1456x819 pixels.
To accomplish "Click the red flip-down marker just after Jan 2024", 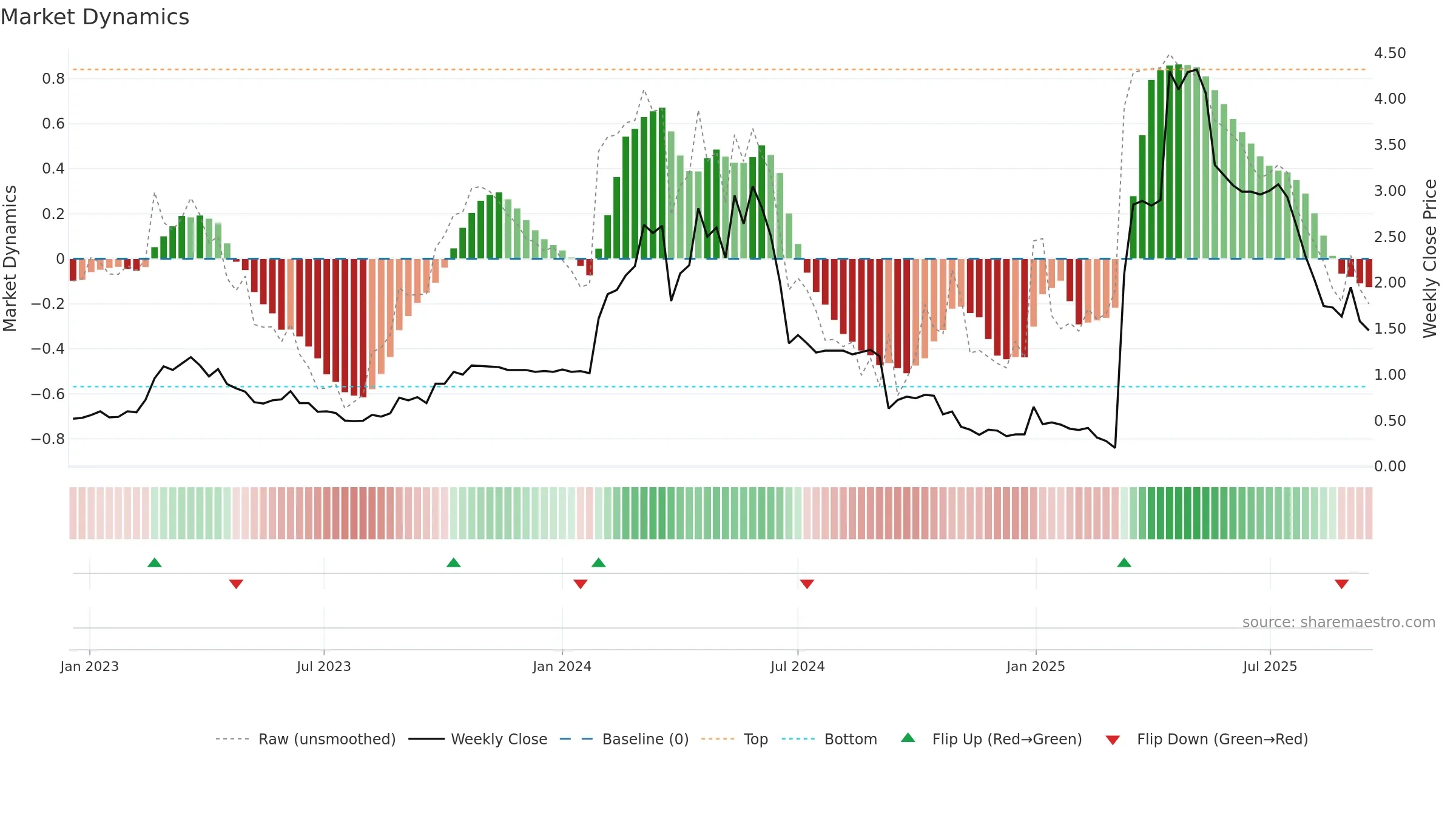I will tap(581, 584).
